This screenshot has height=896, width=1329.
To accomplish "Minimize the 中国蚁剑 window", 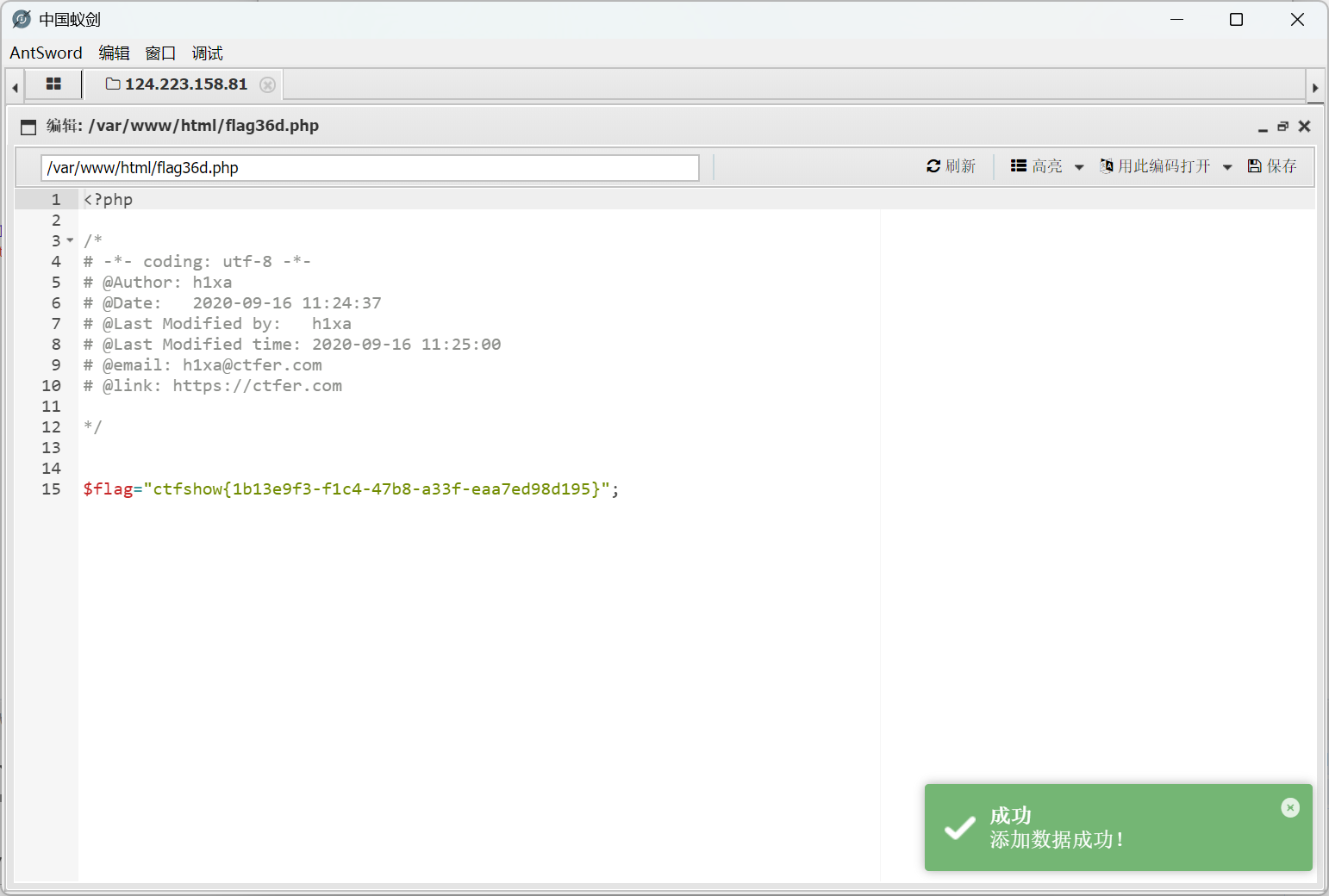I will [1177, 19].
